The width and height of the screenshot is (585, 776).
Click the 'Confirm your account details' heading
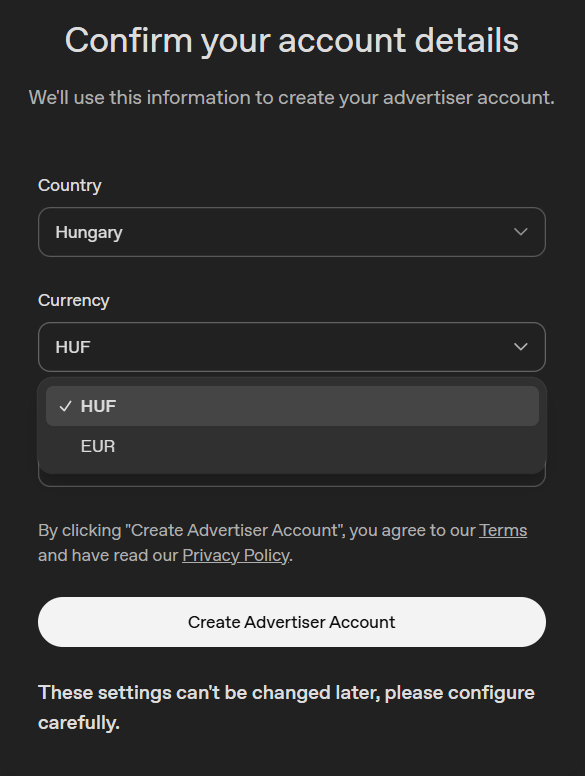point(292,41)
